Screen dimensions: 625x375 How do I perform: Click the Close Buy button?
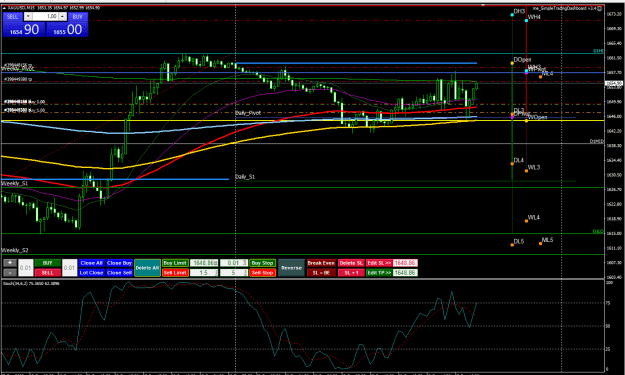tap(119, 263)
